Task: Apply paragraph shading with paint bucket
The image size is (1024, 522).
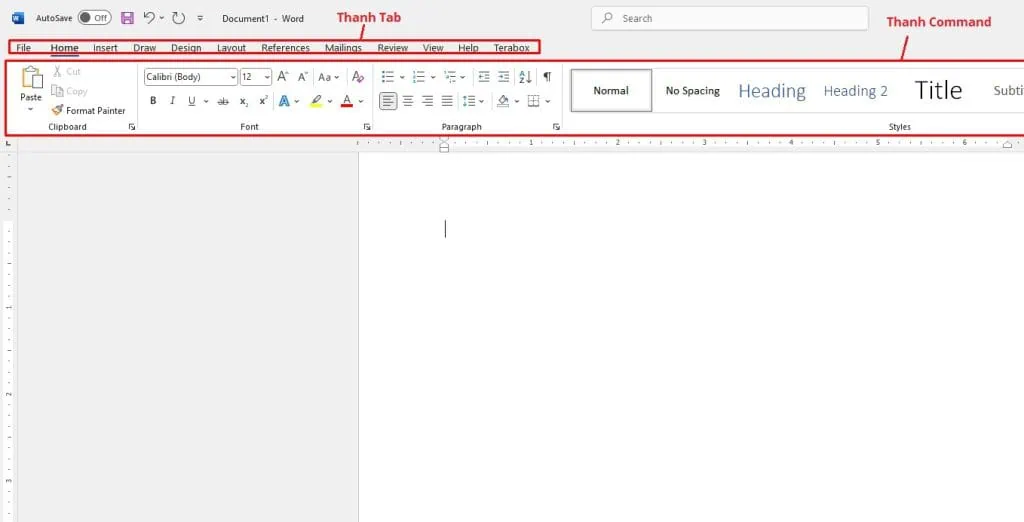Action: point(503,101)
